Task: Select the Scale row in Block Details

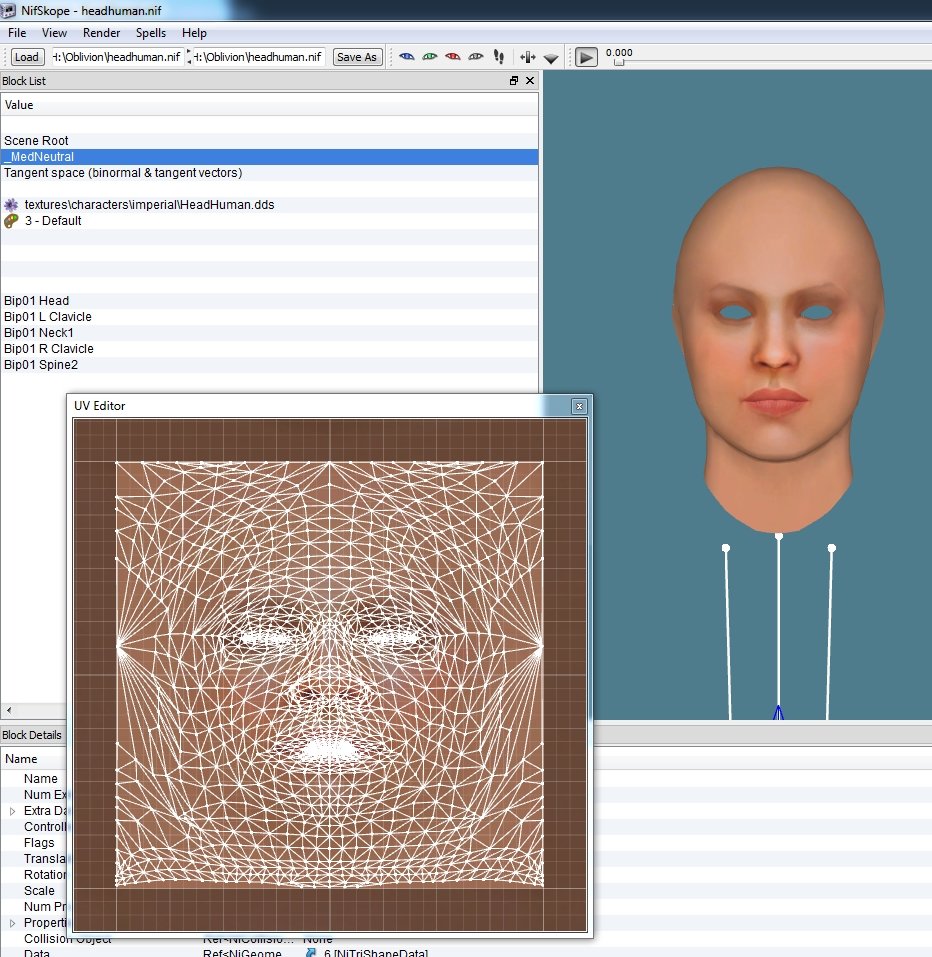Action: pos(34,890)
